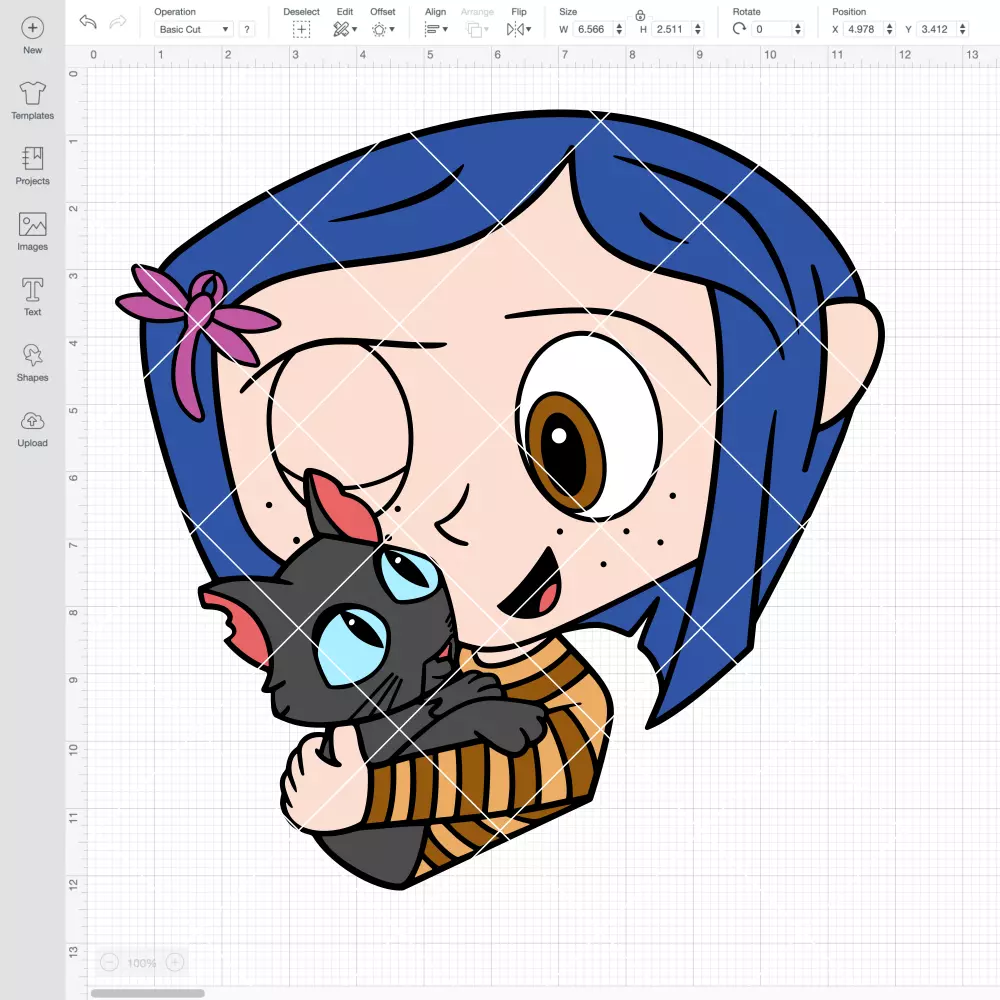Open the Arrange options

[474, 29]
